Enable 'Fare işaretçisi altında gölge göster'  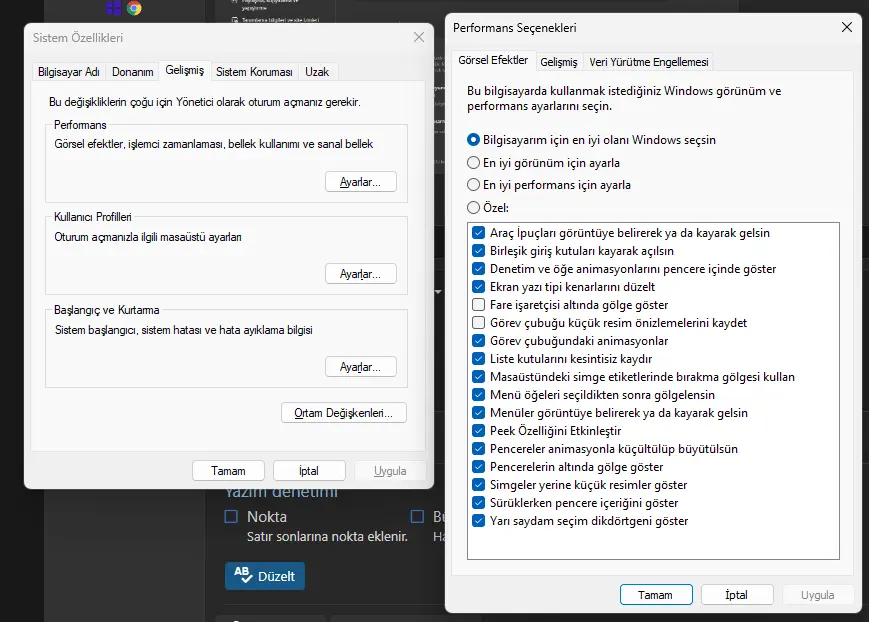(478, 305)
